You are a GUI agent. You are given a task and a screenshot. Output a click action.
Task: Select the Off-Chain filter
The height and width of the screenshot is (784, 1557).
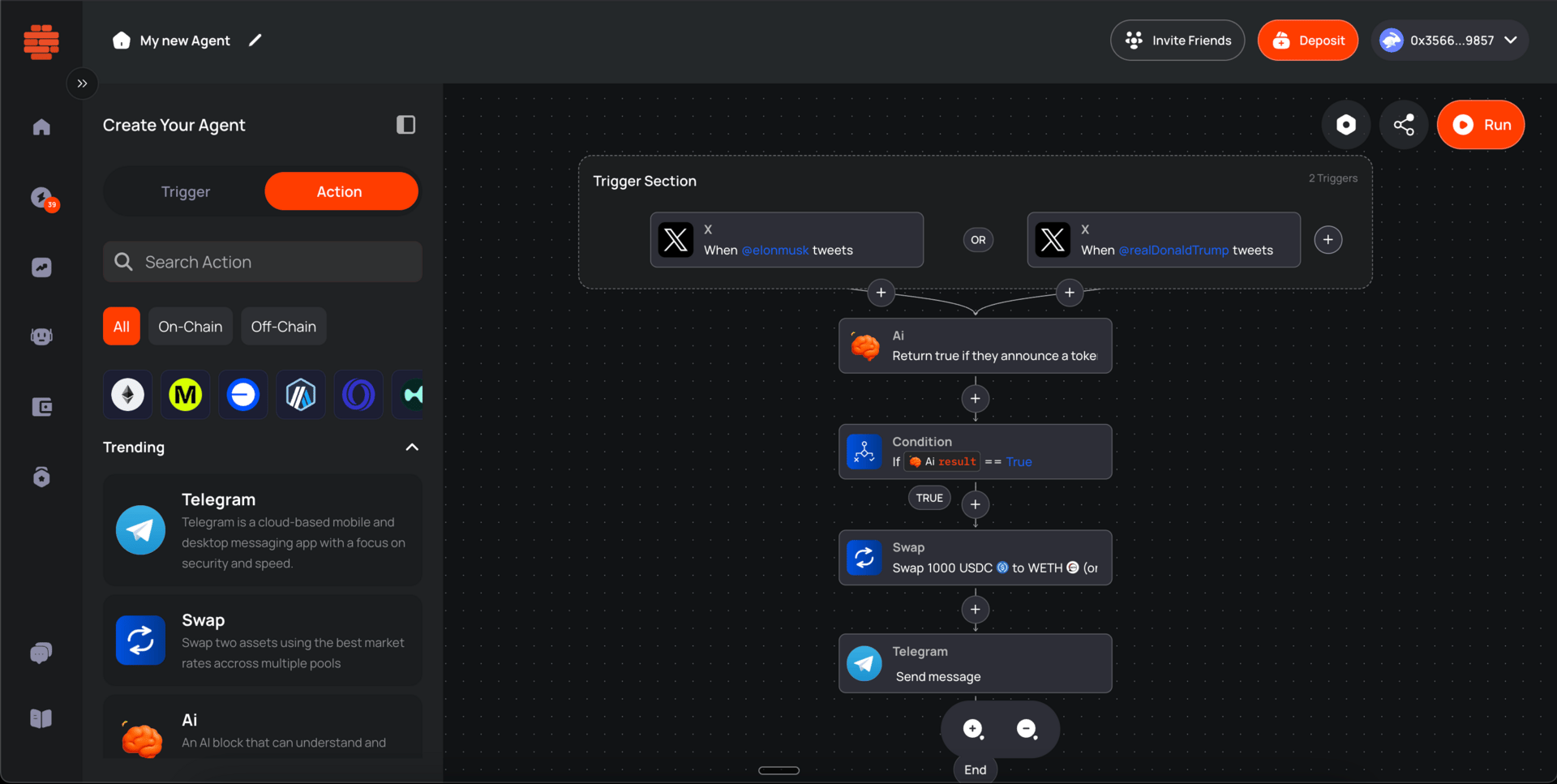tap(284, 327)
